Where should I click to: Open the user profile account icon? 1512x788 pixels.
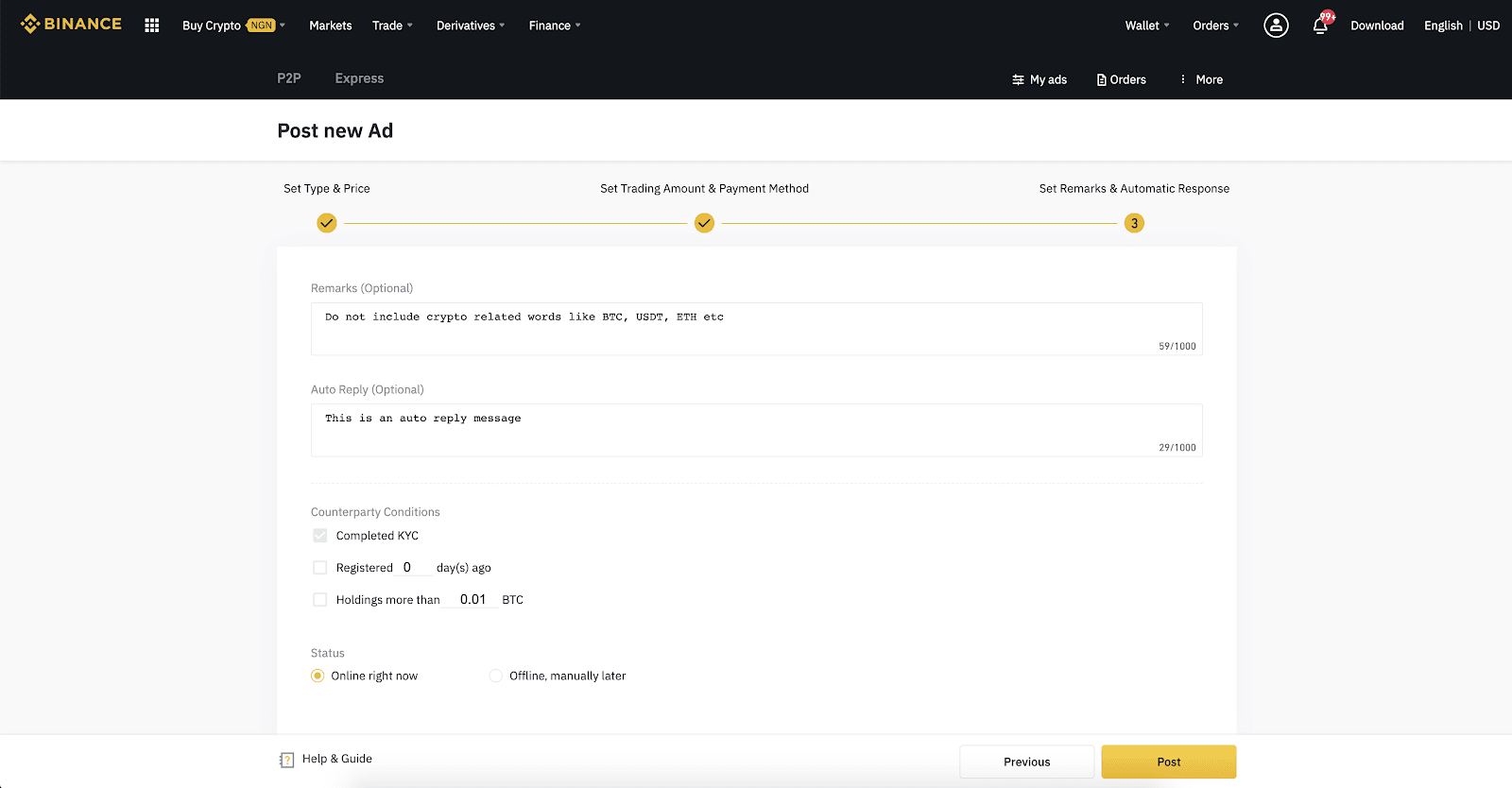[1276, 26]
